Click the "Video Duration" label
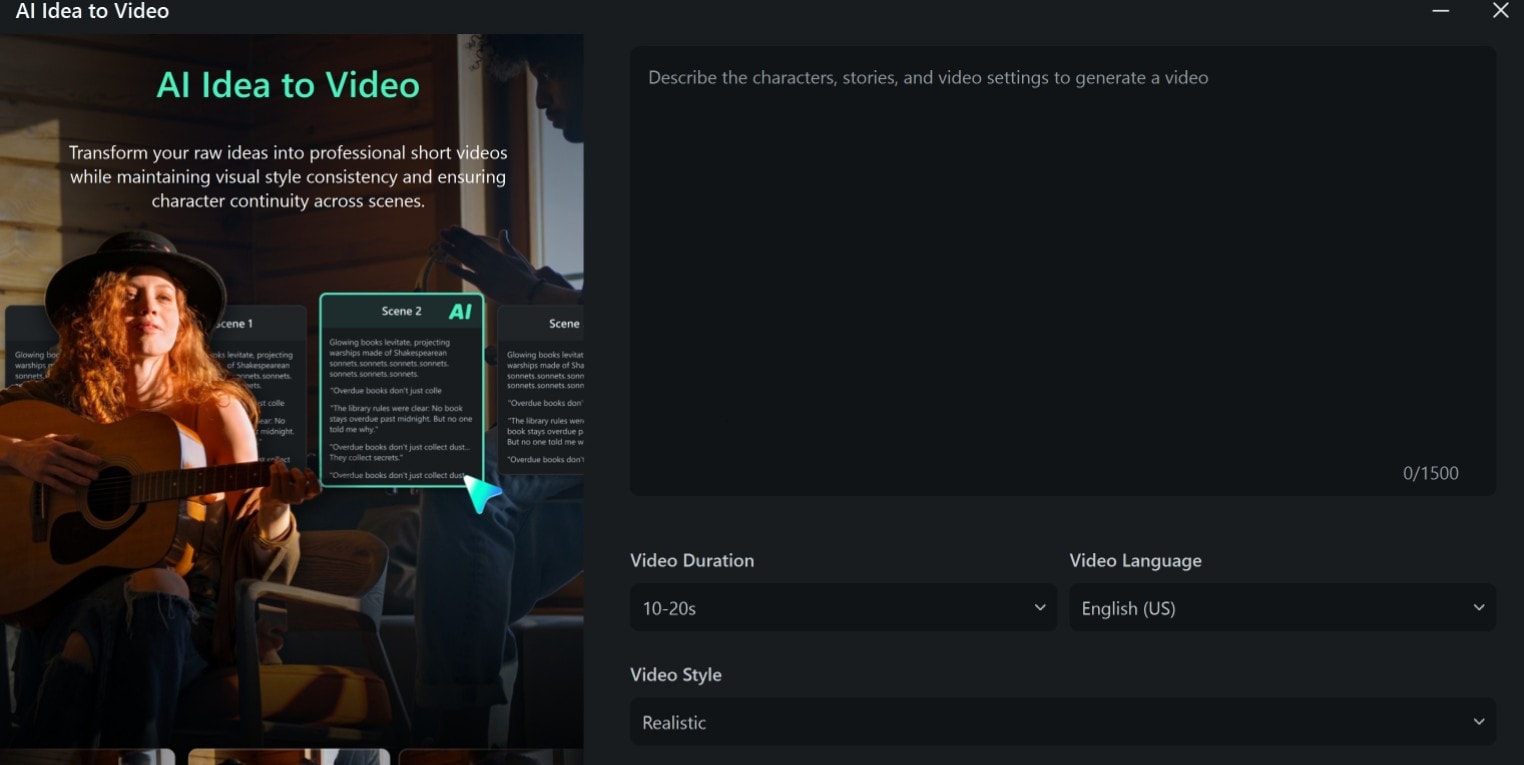 click(692, 560)
